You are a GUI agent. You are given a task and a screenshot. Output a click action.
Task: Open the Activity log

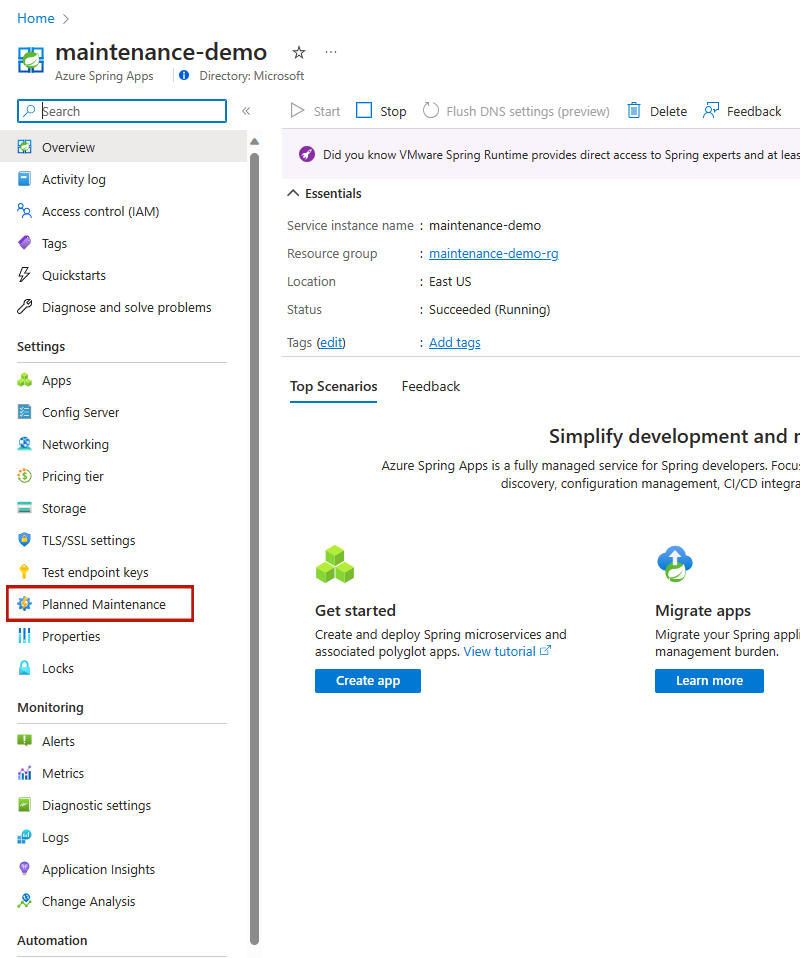pos(74,178)
